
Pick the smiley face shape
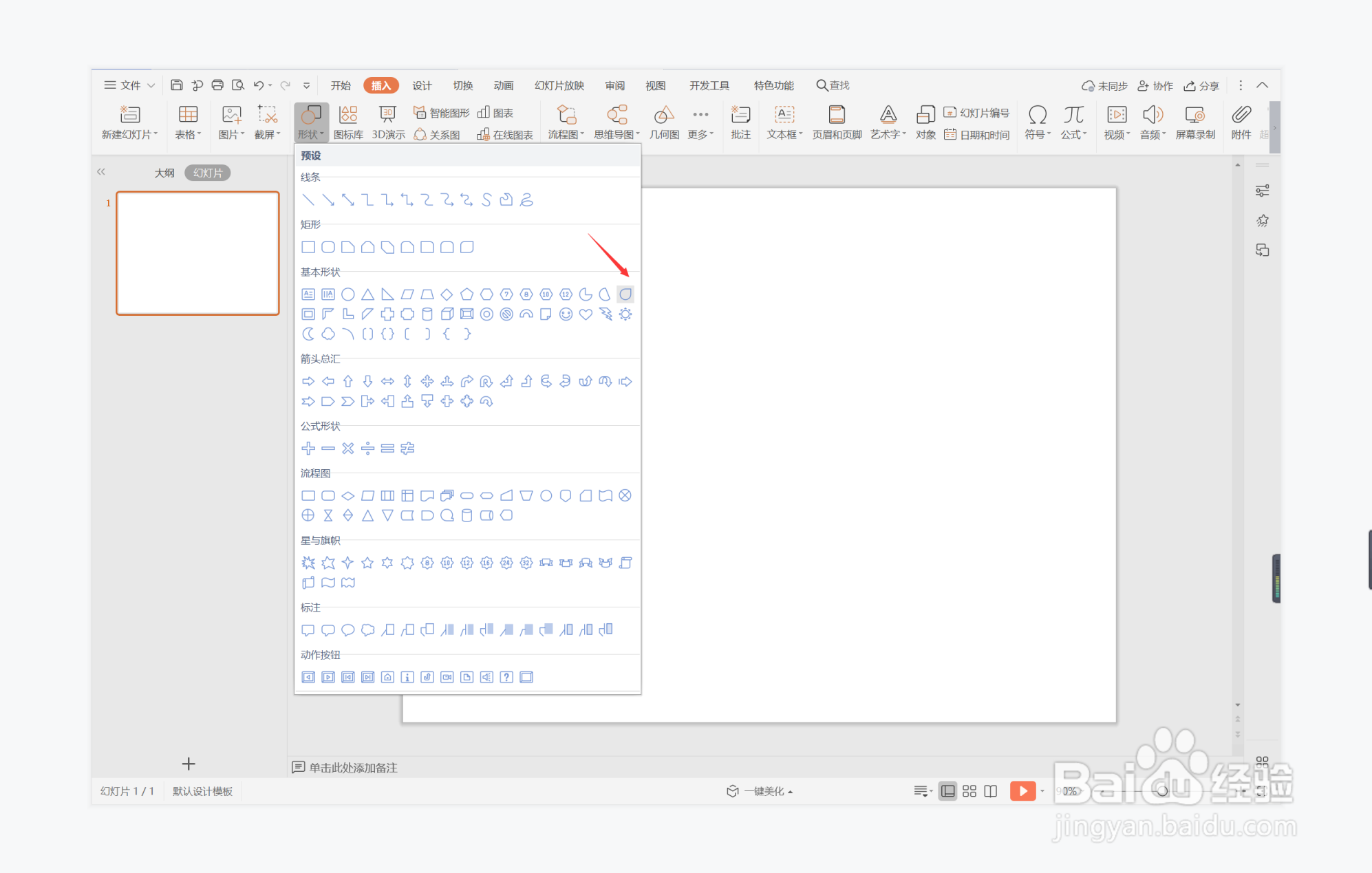(x=566, y=314)
